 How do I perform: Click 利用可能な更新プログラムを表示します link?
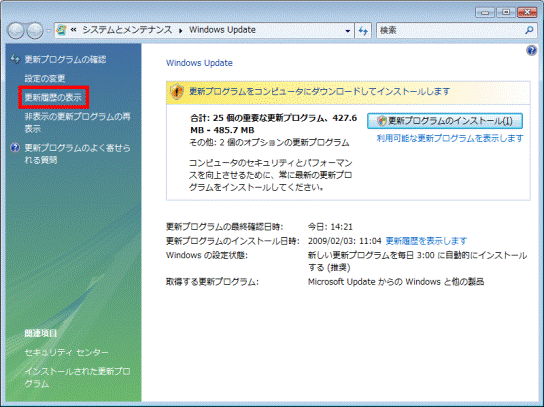point(450,138)
